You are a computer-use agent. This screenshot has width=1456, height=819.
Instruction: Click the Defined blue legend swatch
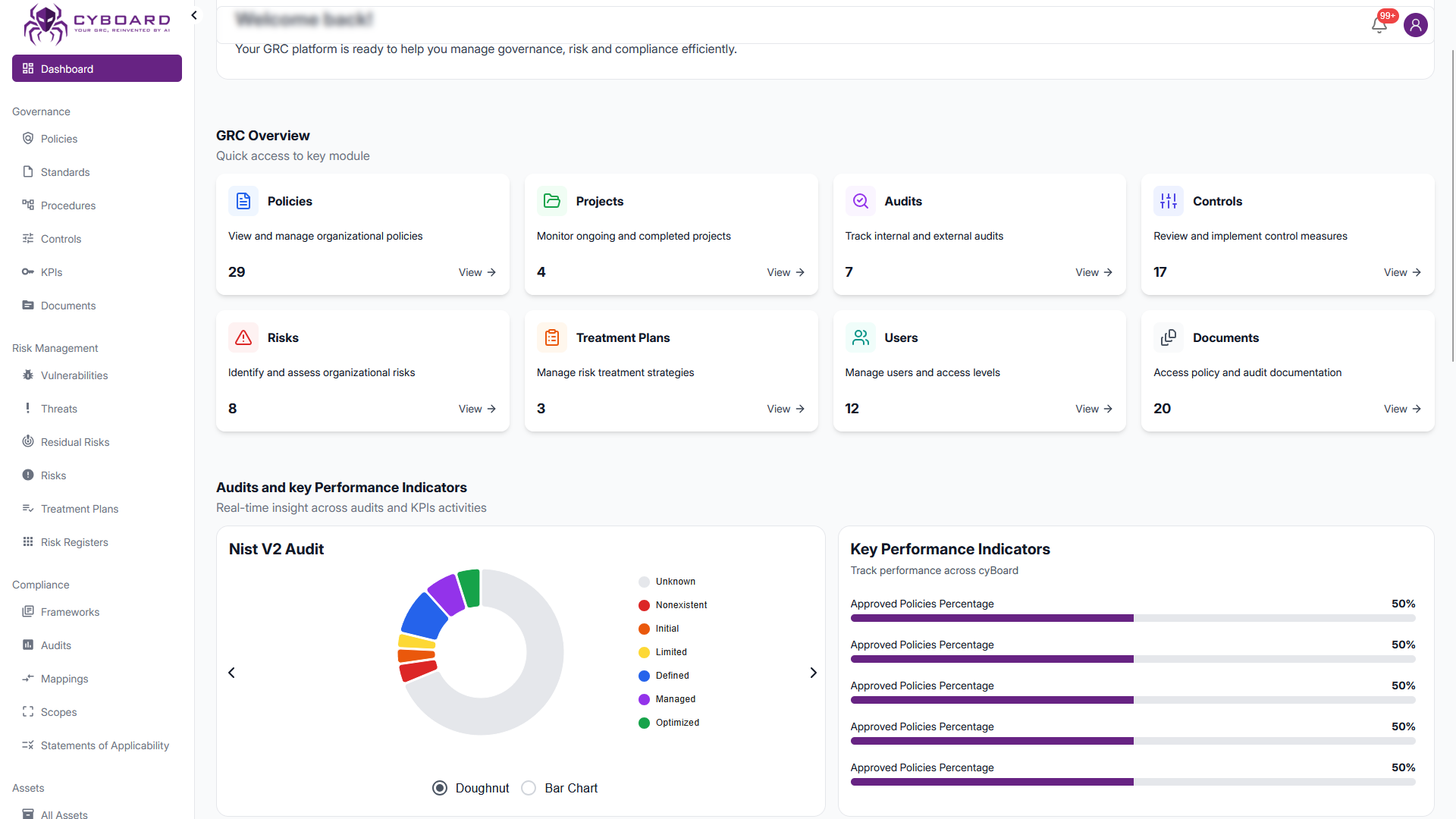pyautogui.click(x=644, y=676)
